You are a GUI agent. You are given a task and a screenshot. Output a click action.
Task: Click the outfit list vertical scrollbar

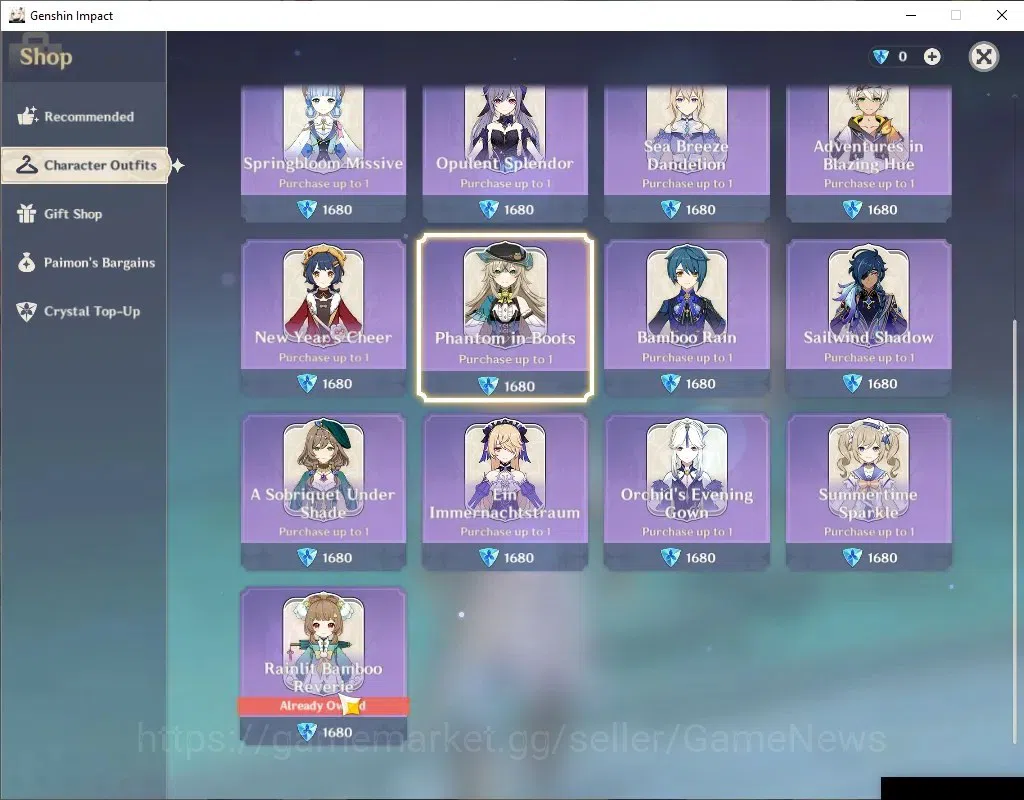click(1014, 530)
